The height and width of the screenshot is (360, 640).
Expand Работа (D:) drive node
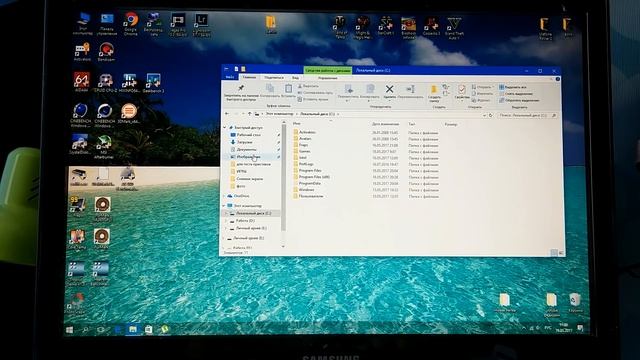click(227, 220)
